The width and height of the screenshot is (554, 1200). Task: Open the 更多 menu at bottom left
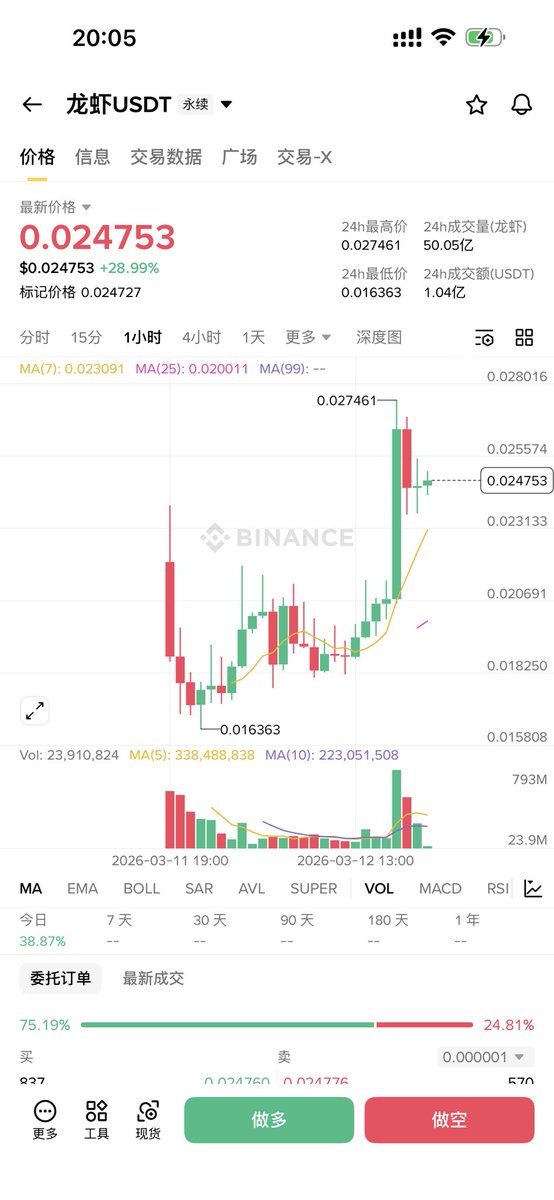point(45,1120)
